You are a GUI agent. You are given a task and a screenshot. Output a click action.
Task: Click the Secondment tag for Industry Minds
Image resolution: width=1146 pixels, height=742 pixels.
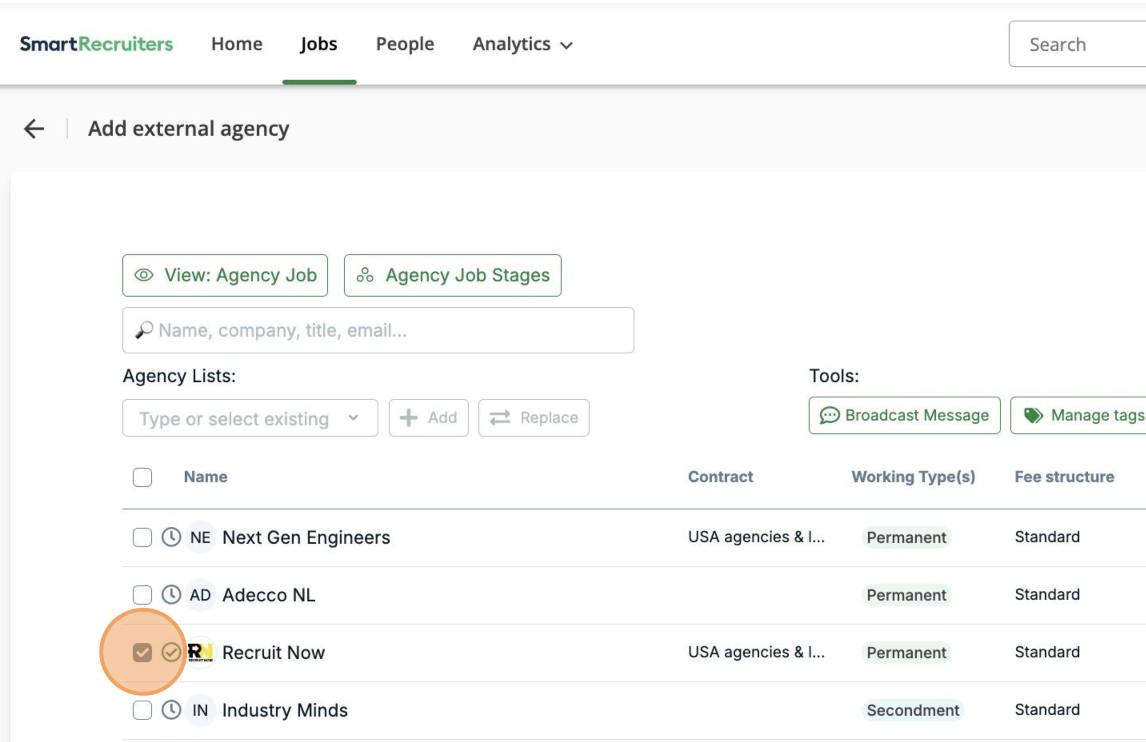click(x=912, y=710)
